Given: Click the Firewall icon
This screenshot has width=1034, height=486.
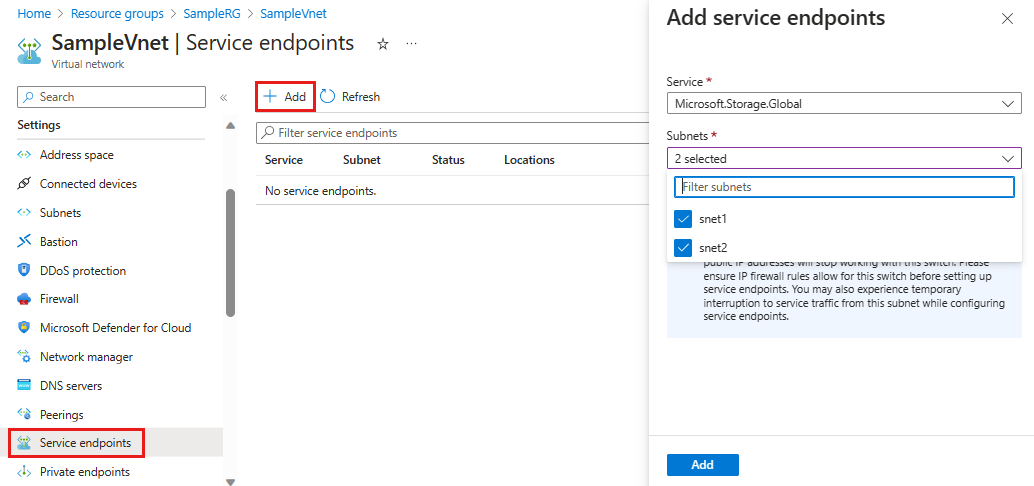Looking at the screenshot, I should [x=24, y=299].
